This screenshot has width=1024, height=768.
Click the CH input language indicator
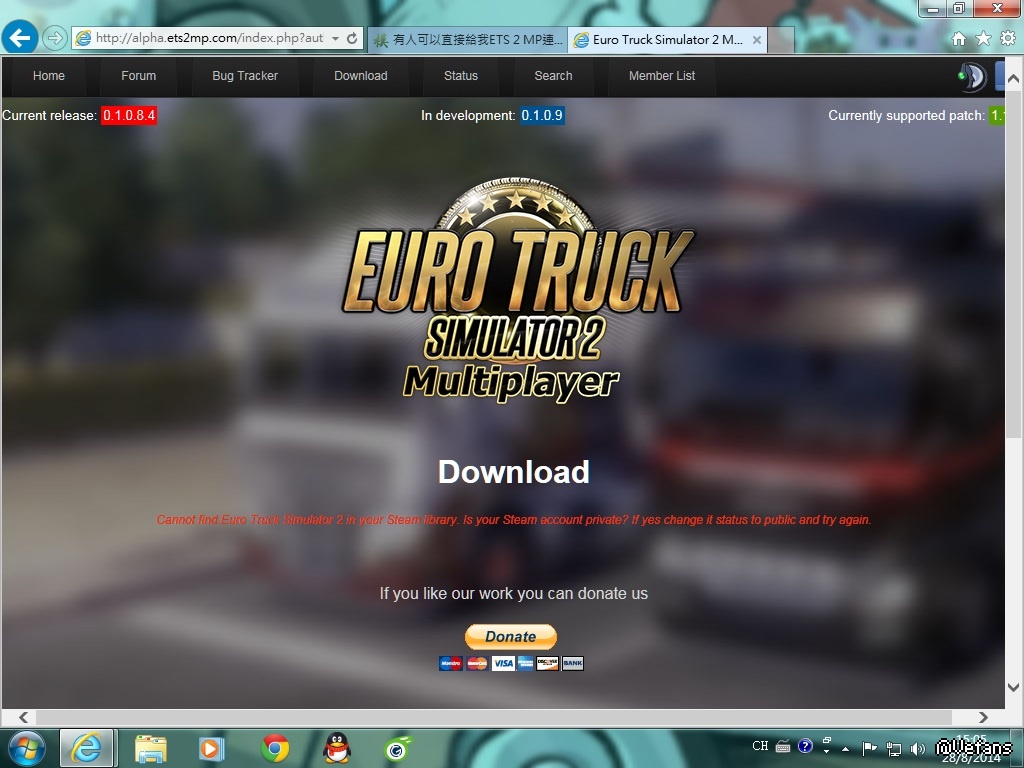pyautogui.click(x=760, y=746)
